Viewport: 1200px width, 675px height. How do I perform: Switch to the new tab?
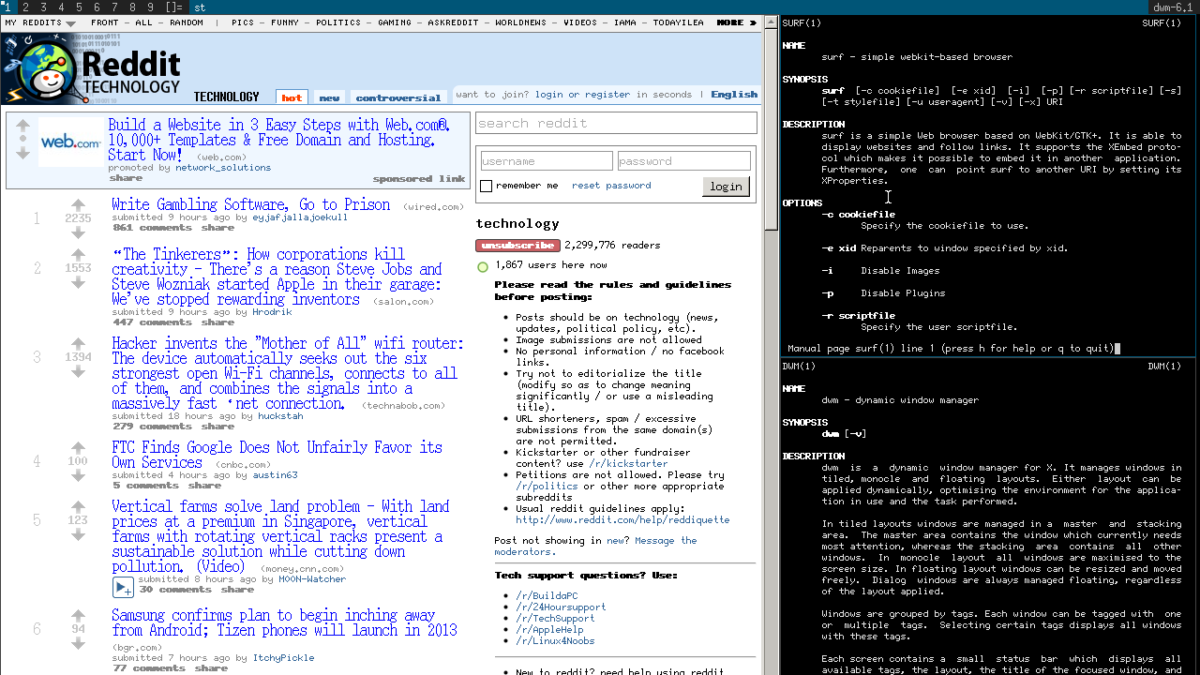click(x=330, y=98)
